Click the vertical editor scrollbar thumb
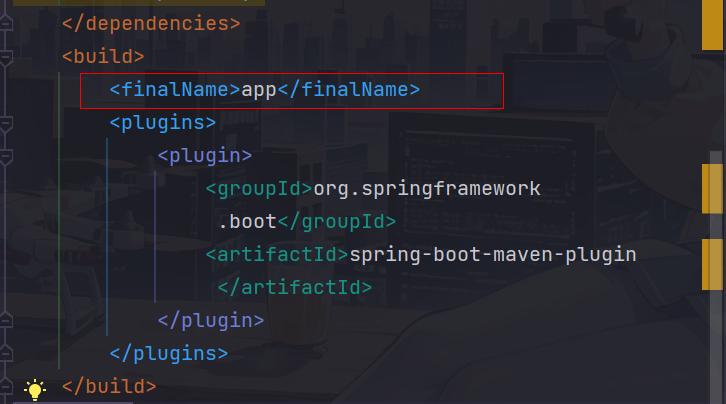The height and width of the screenshot is (404, 726). coord(716,277)
